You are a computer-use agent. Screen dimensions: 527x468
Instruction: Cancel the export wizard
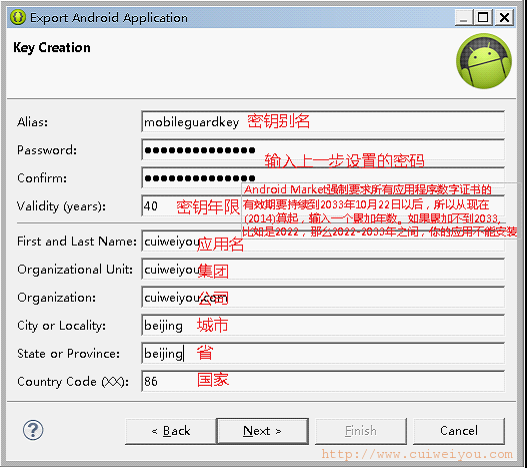pos(459,431)
